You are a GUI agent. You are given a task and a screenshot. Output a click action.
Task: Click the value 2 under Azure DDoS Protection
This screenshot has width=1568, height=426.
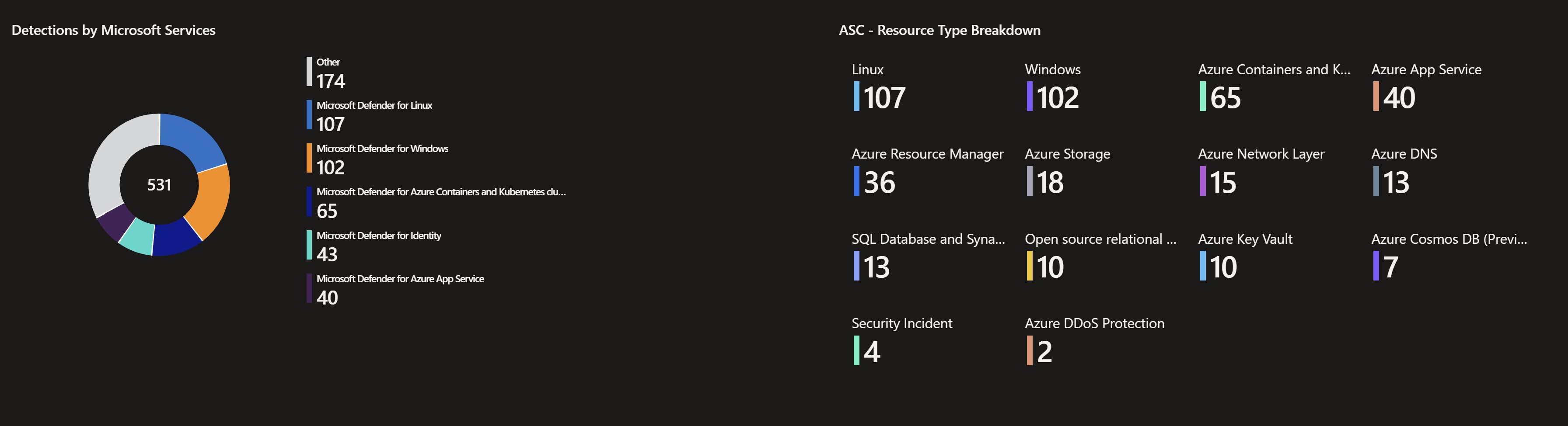point(1044,352)
